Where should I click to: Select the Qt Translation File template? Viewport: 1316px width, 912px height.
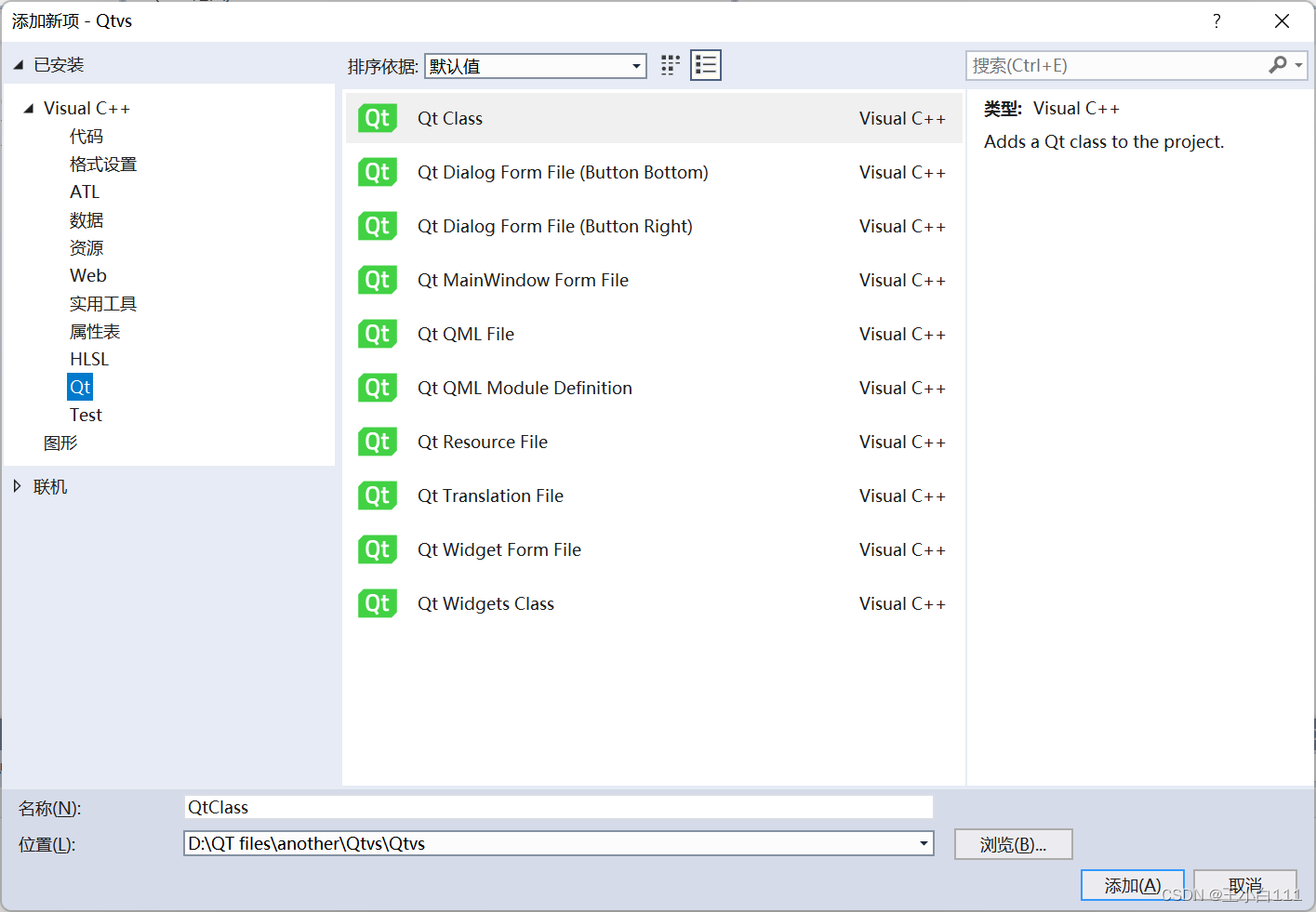click(x=490, y=496)
